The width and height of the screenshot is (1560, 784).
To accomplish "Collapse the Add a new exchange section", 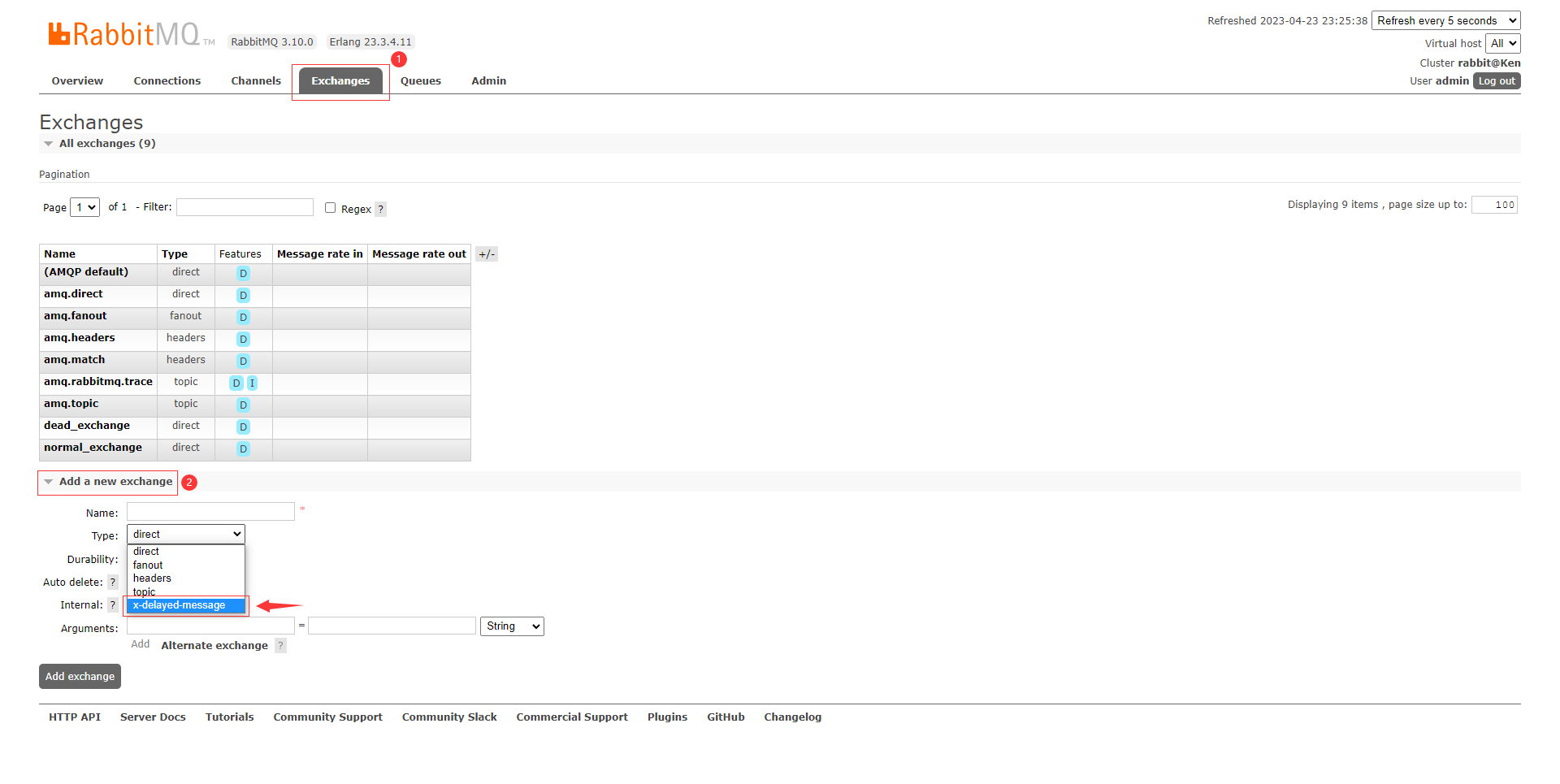I will [x=108, y=482].
